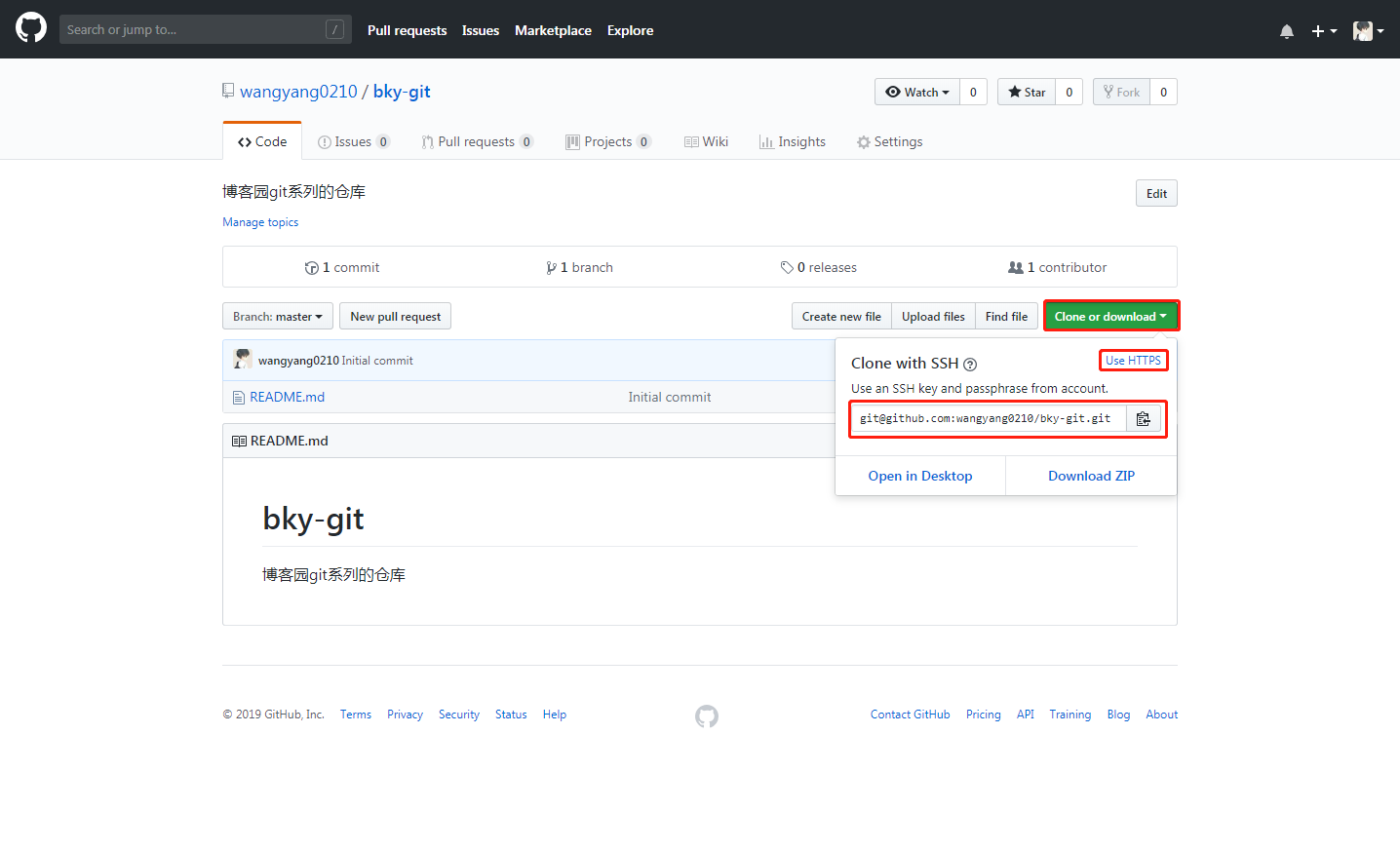Copy the clone URL to clipboard
Screen dimensions: 1400x850
[1144, 418]
